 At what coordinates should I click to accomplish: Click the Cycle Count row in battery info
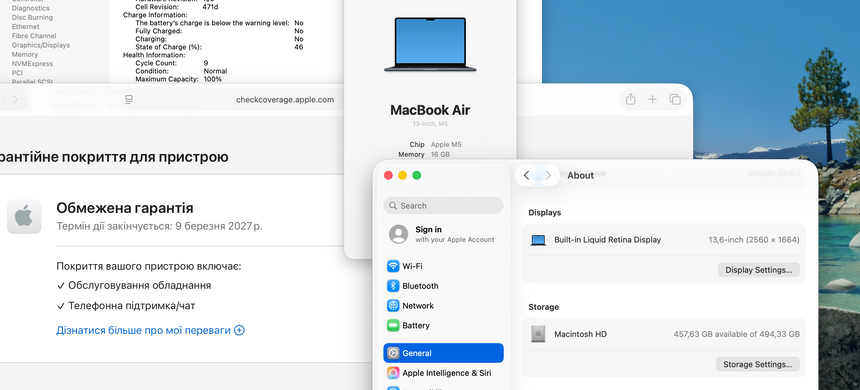tap(172, 63)
